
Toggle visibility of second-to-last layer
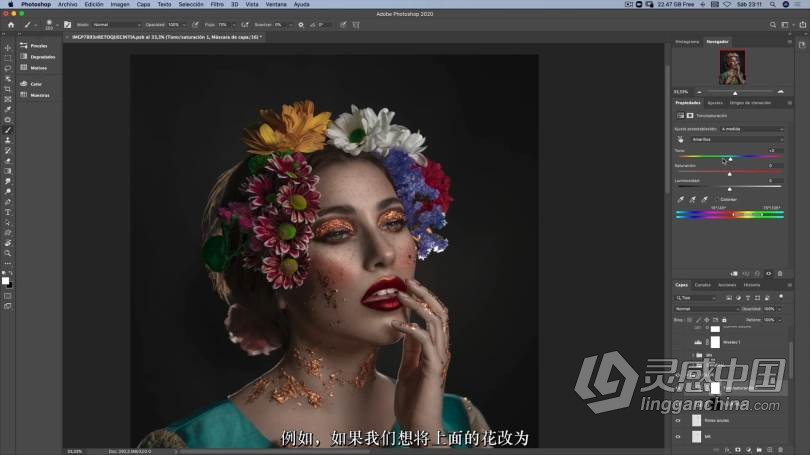coord(678,420)
